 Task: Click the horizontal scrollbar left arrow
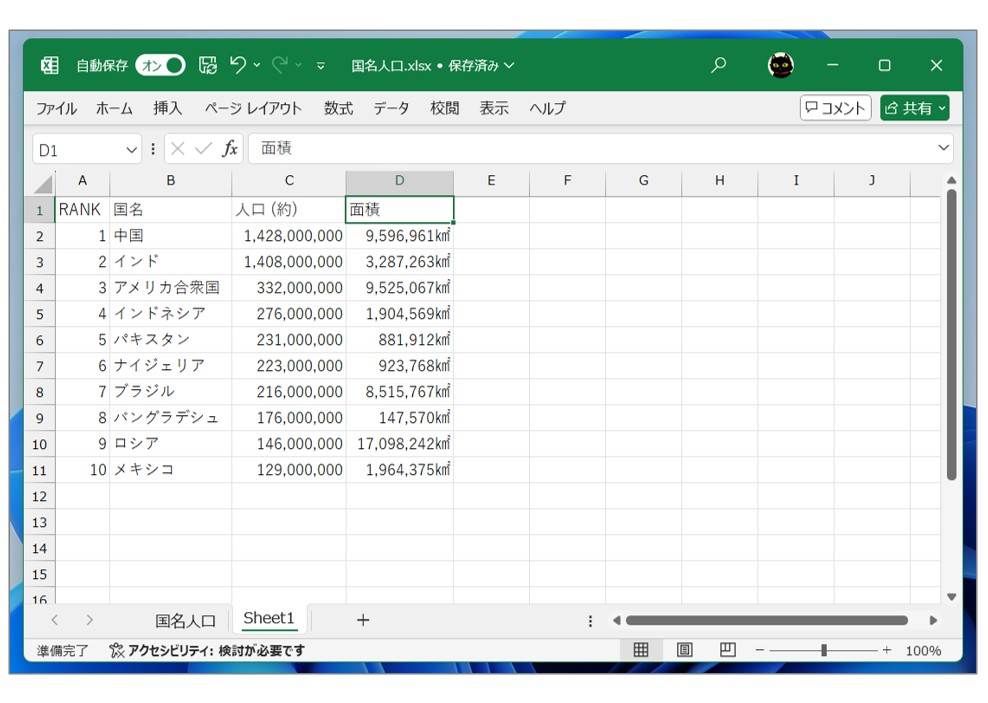(616, 620)
